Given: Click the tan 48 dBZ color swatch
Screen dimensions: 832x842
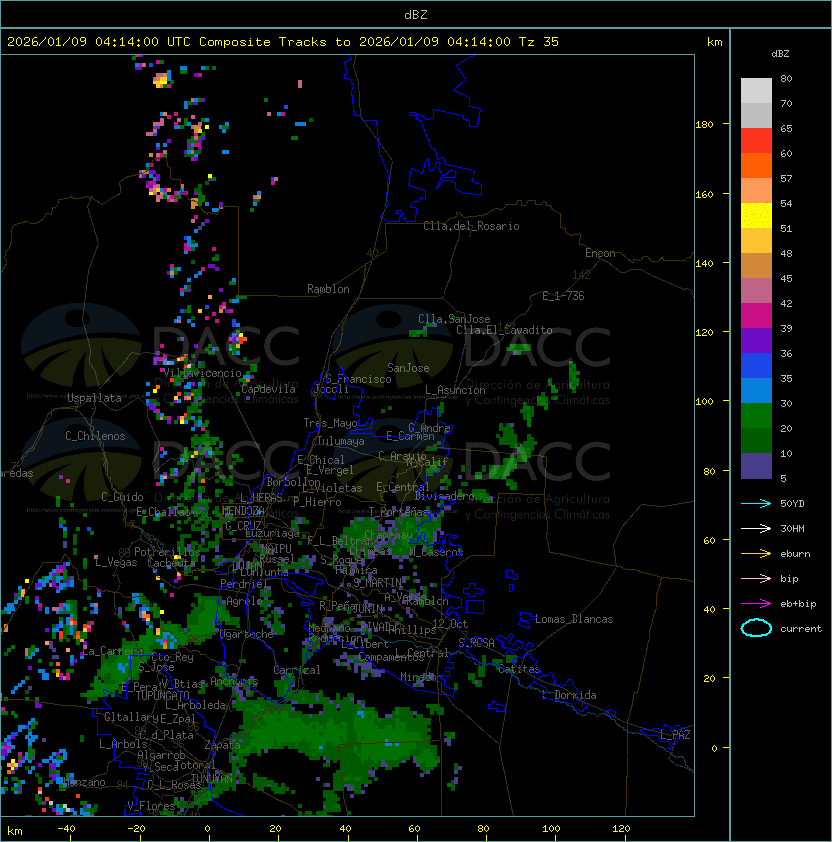Looking at the screenshot, I should click(756, 266).
